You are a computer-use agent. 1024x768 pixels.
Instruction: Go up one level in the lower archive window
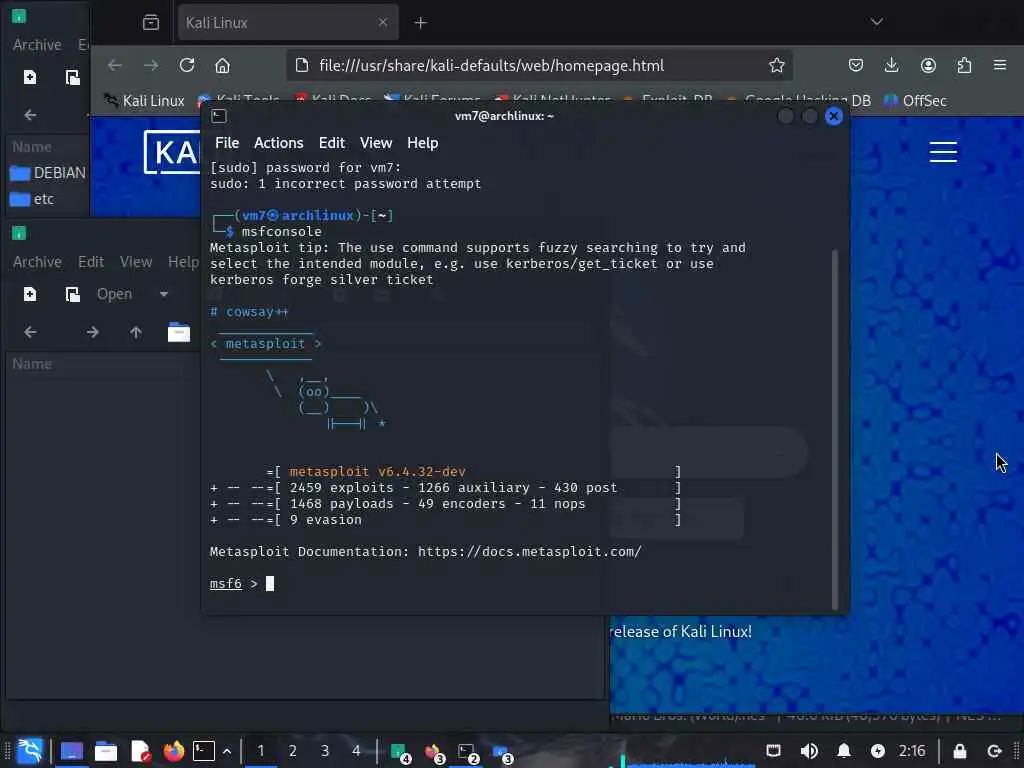point(136,332)
